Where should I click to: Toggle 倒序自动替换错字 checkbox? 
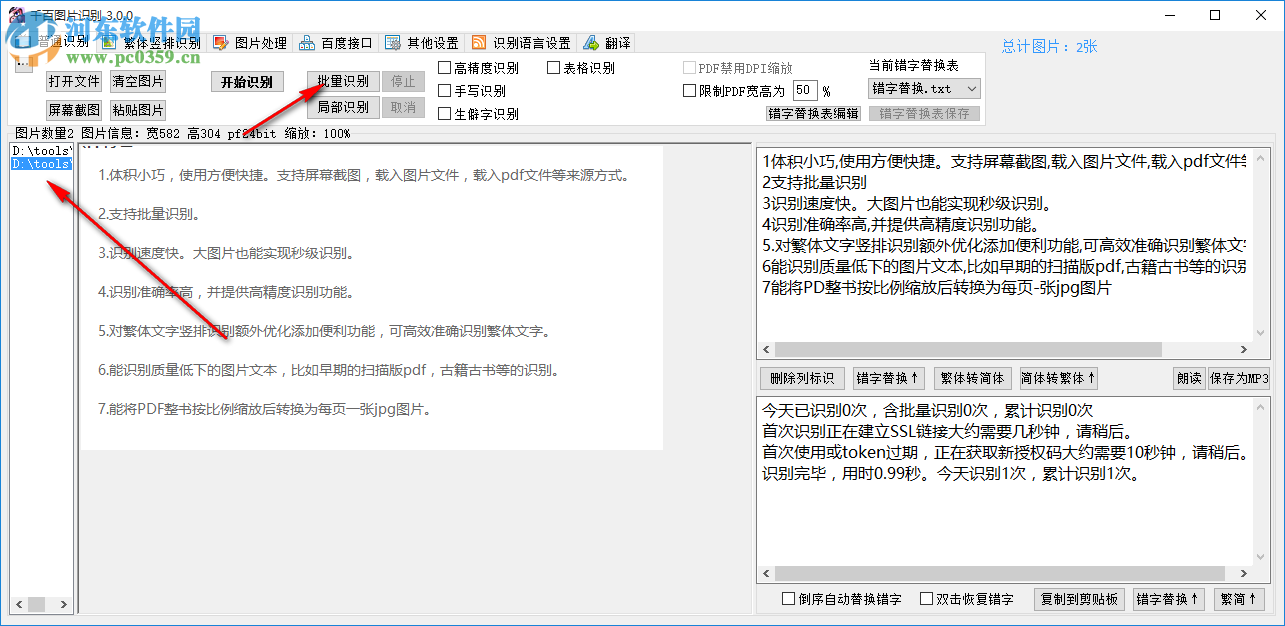click(787, 598)
